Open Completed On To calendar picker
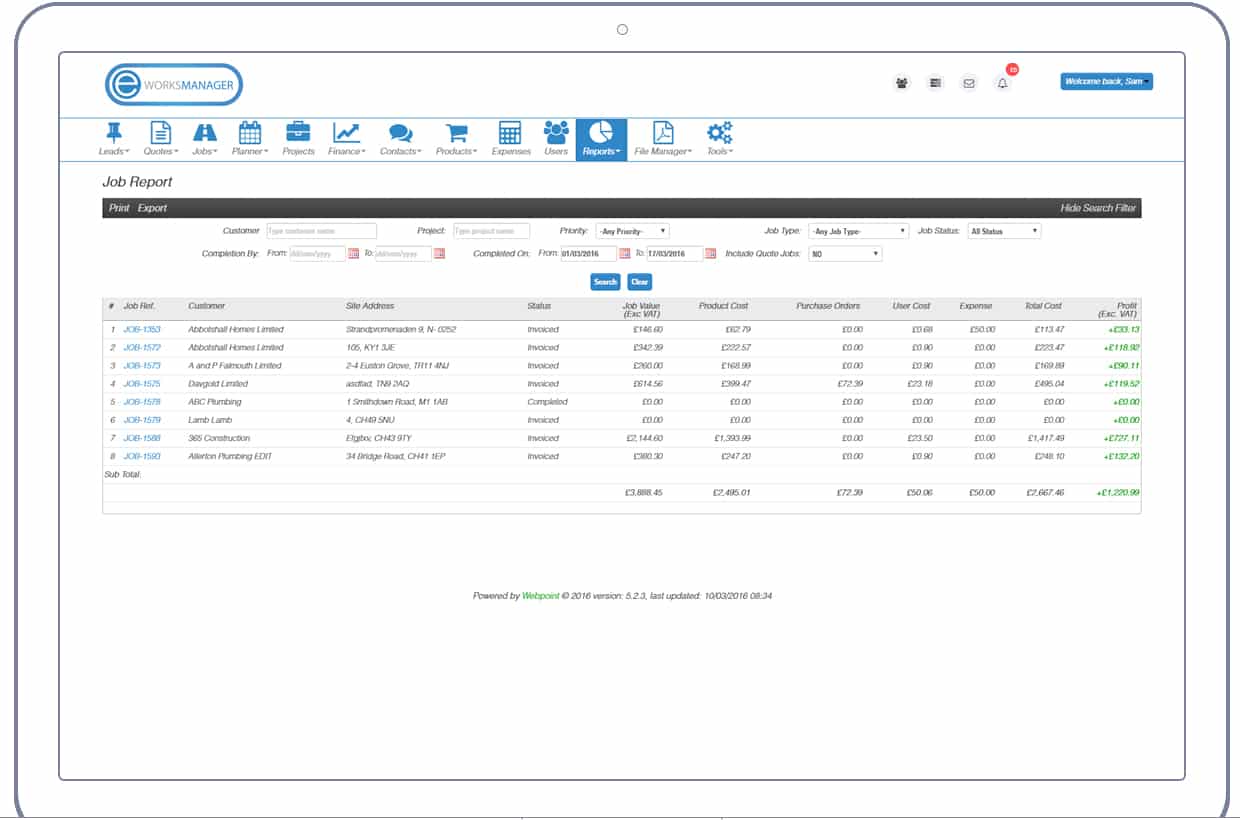The height and width of the screenshot is (820, 1240). (x=712, y=254)
